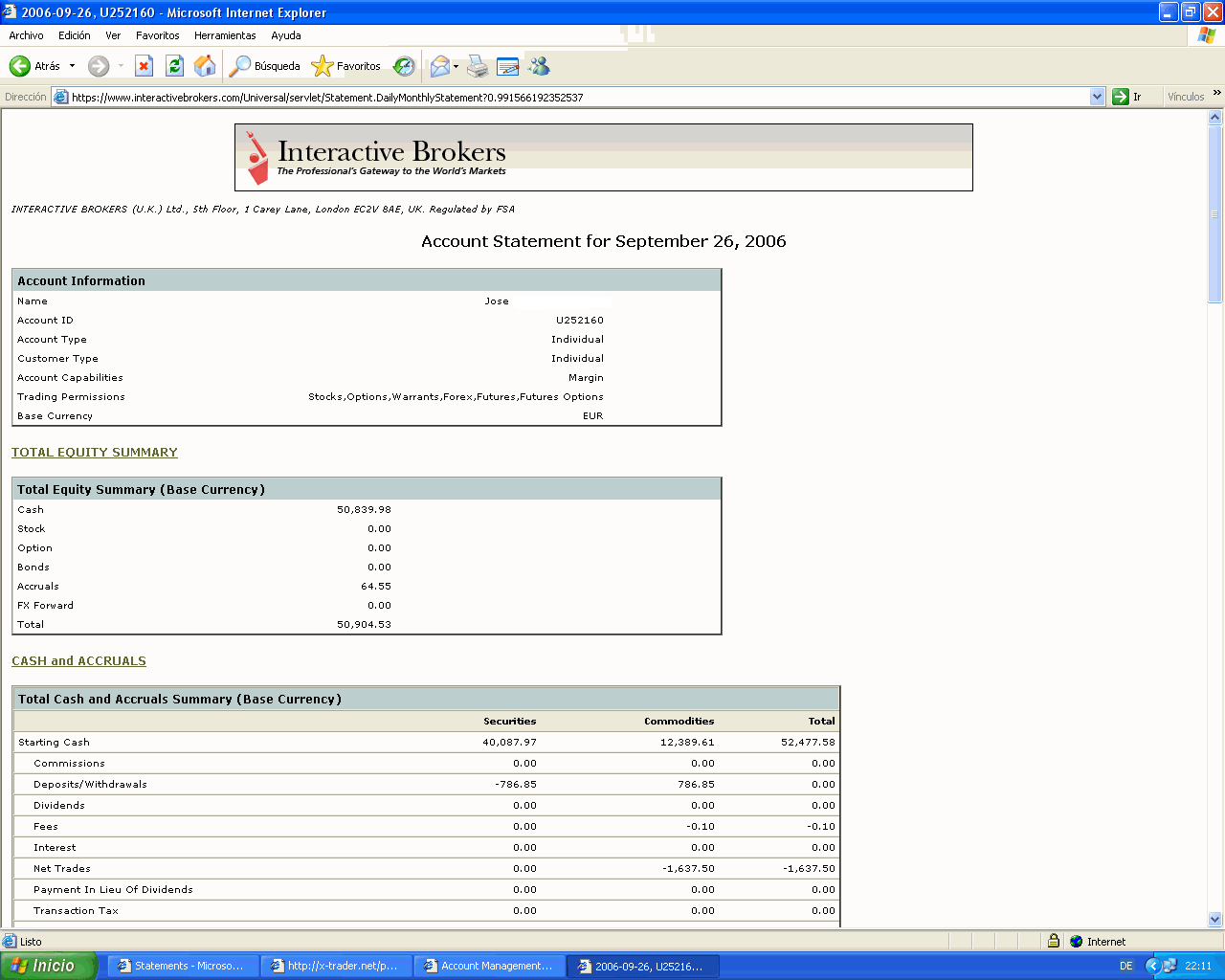Click the Starting Cash total 52,477.58

[x=808, y=743]
